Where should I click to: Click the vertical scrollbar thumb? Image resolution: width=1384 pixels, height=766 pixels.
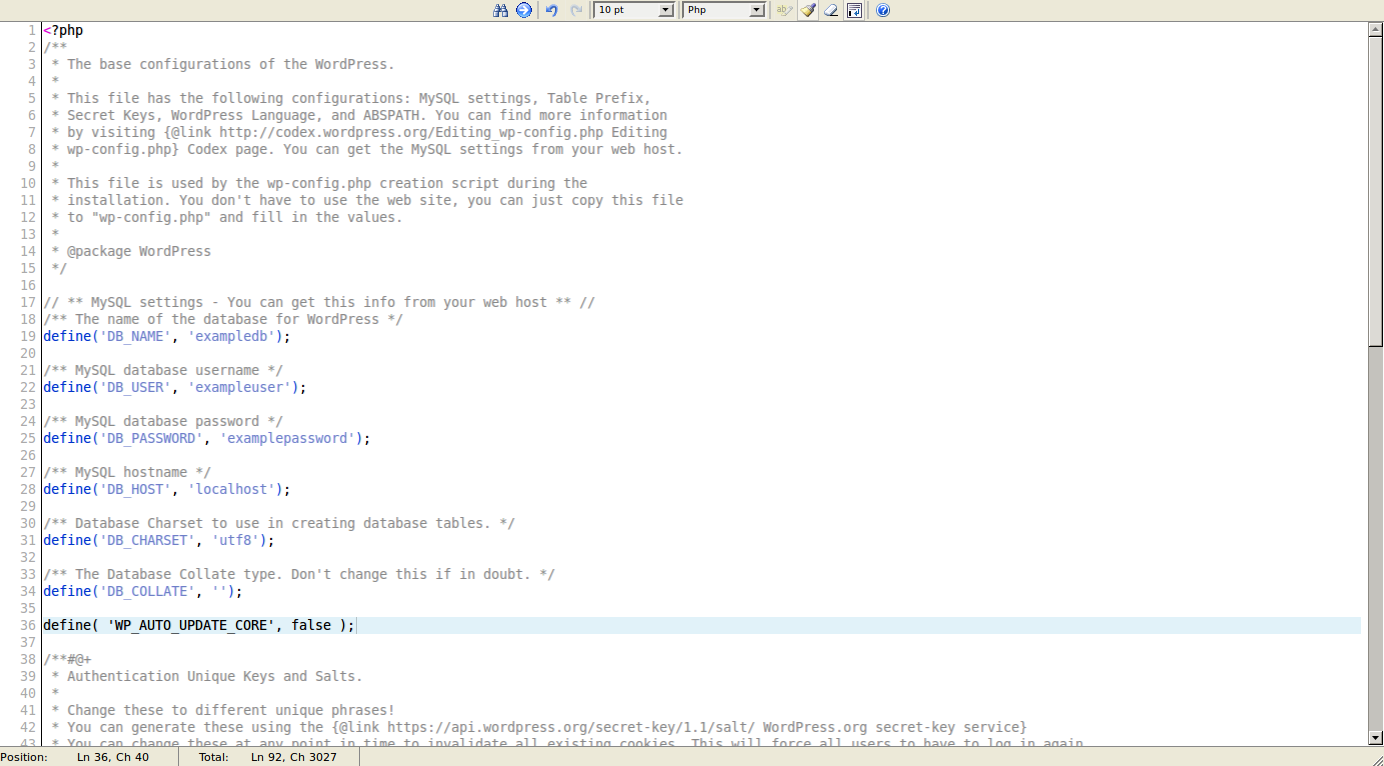pos(1375,190)
